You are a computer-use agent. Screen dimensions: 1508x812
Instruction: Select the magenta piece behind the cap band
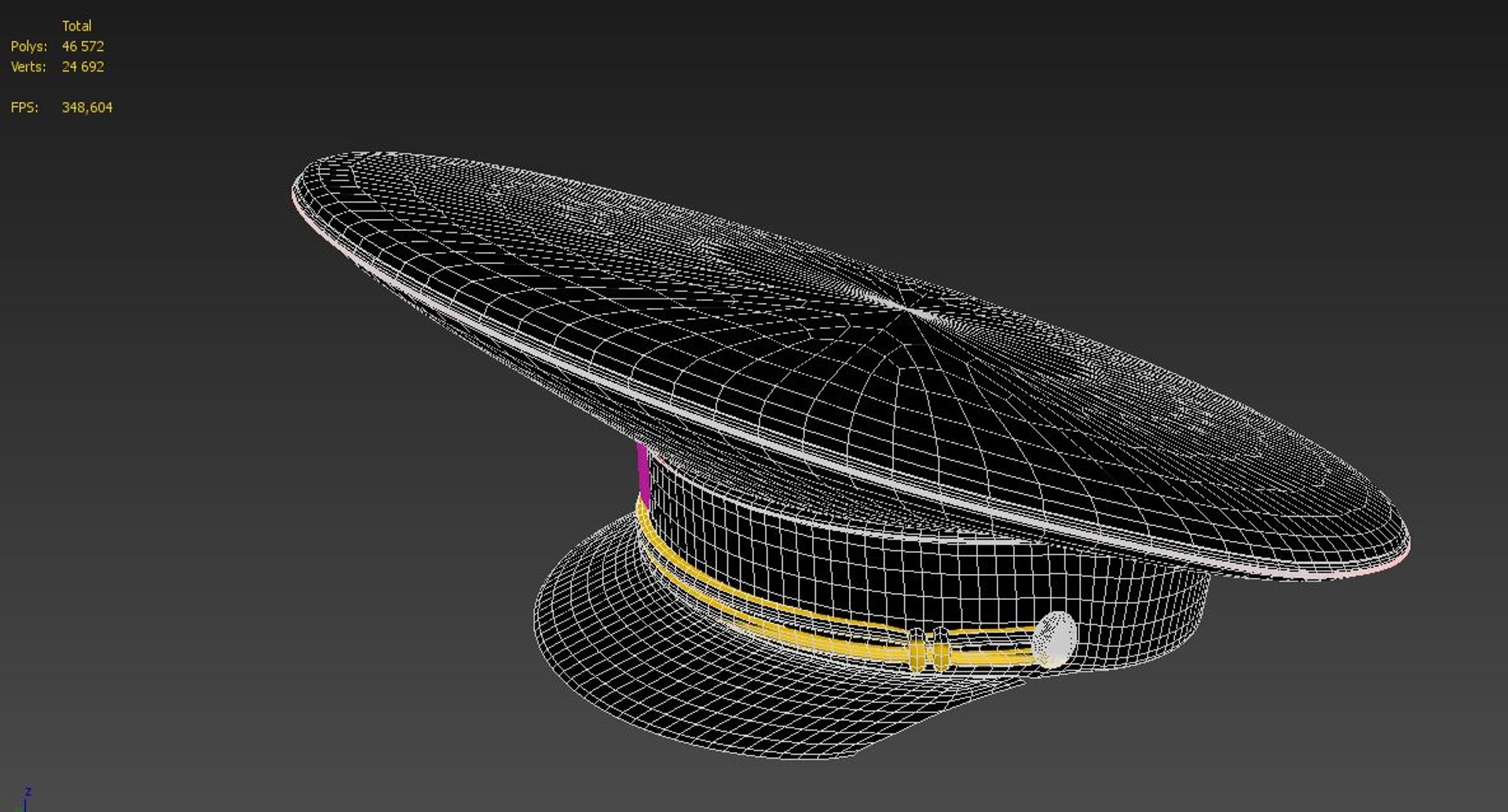click(642, 474)
